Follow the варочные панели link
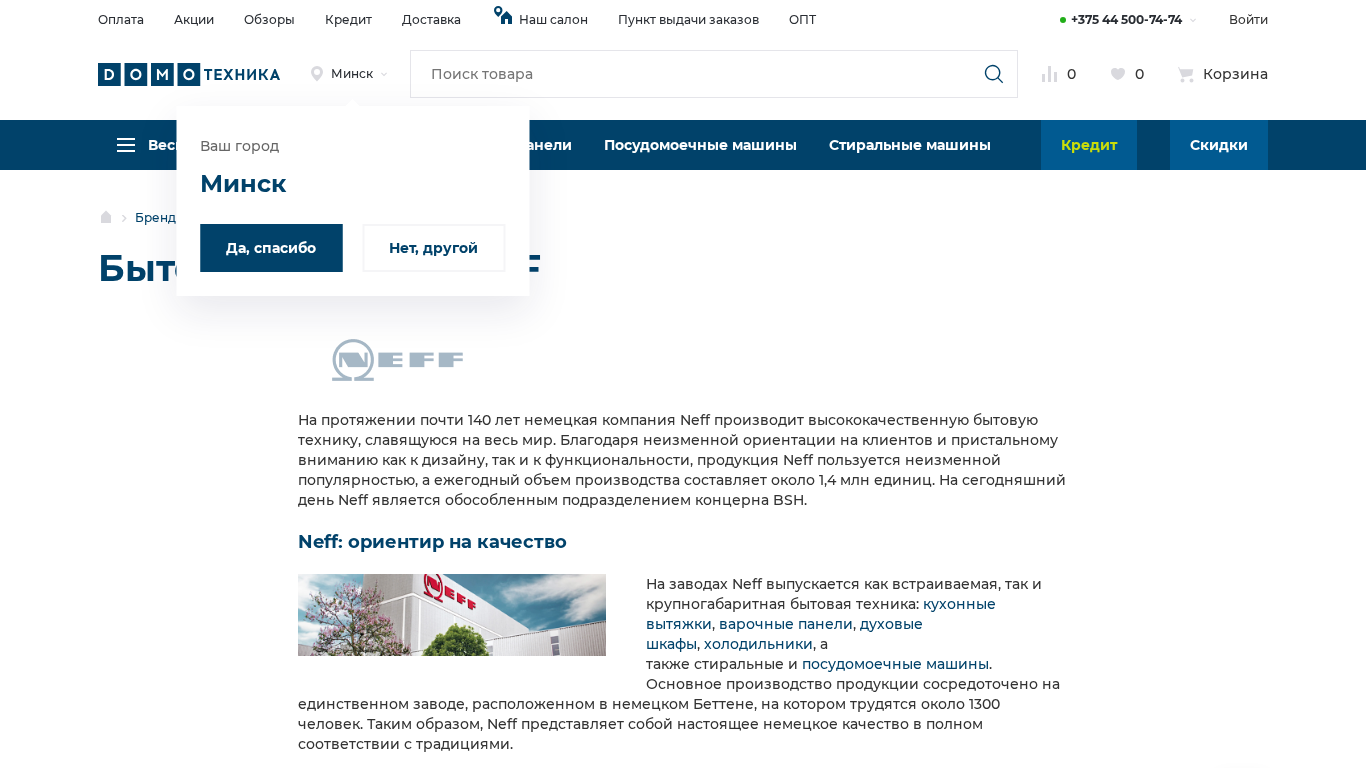Viewport: 1366px width, 768px height. point(785,624)
